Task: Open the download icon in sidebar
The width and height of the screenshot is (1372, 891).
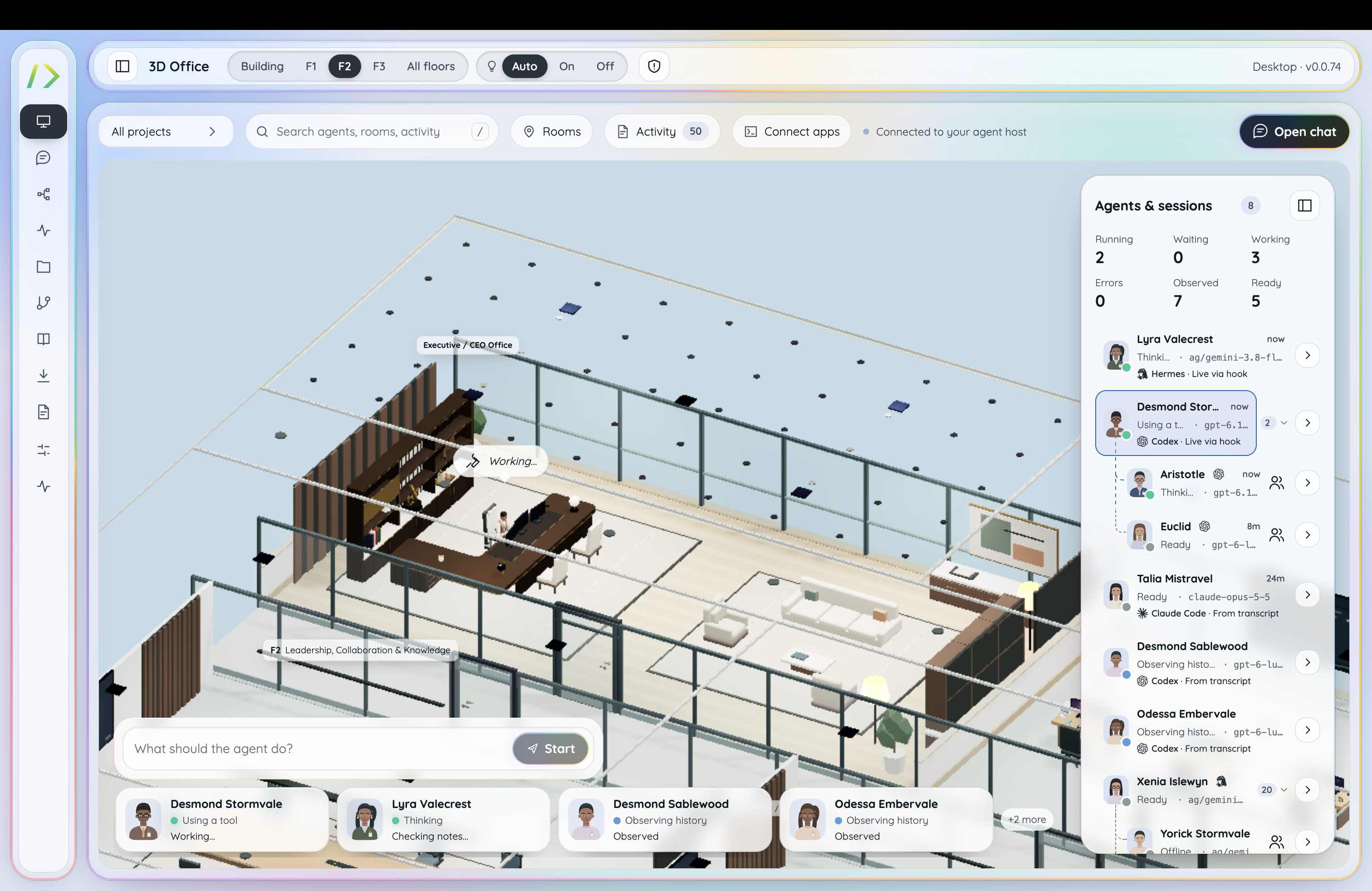Action: [x=43, y=376]
